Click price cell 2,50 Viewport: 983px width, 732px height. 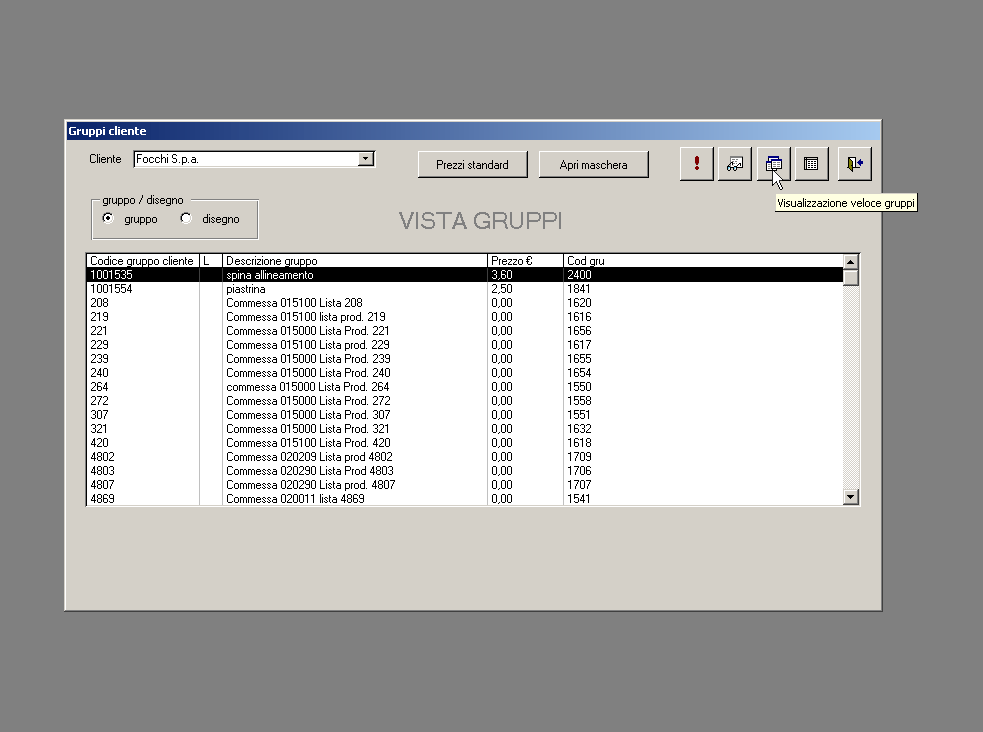[502, 289]
